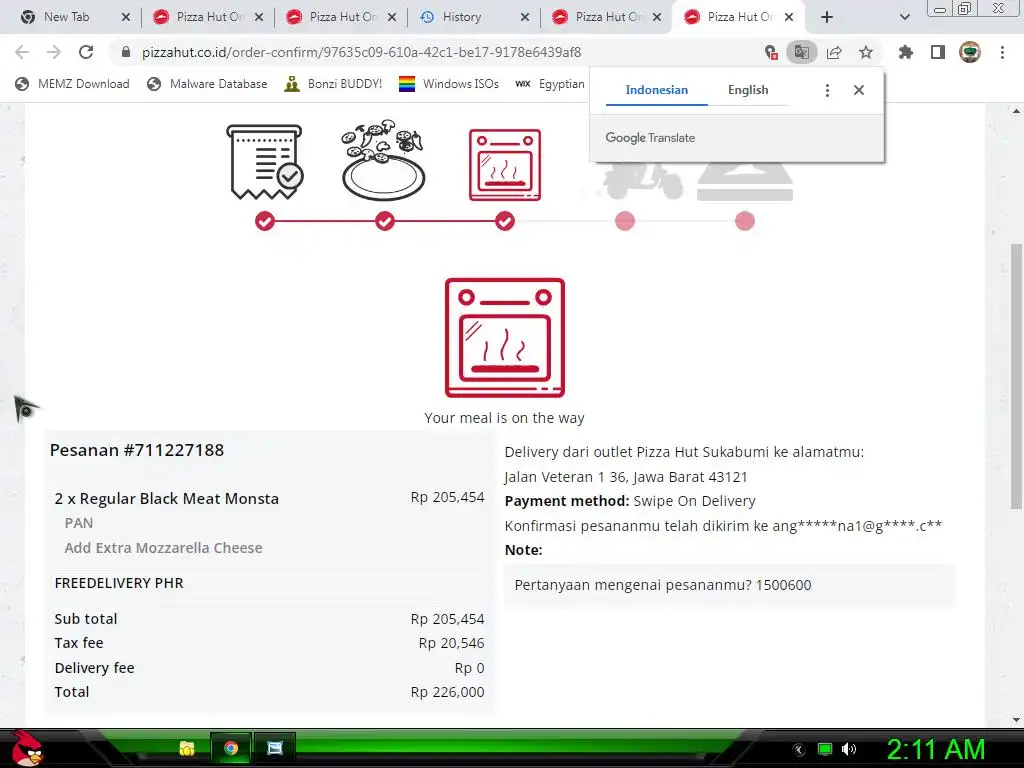The image size is (1024, 768).
Task: Click order number Pesanan #711227188
Action: 136,450
